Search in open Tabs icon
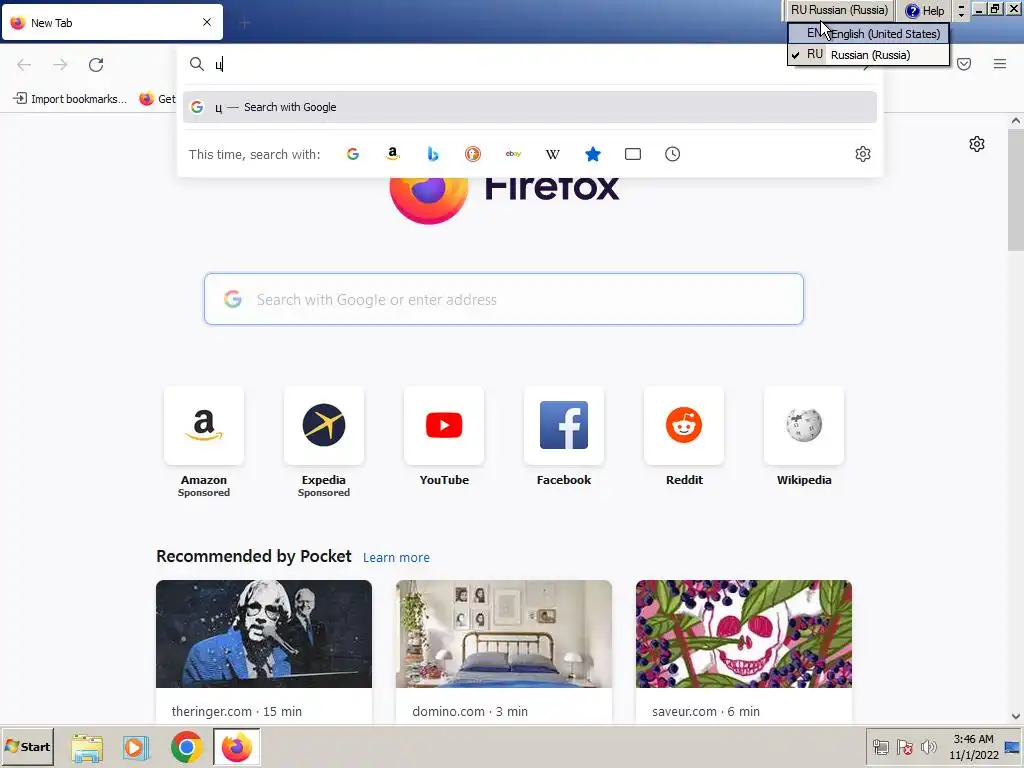The image size is (1024, 768). [x=633, y=154]
